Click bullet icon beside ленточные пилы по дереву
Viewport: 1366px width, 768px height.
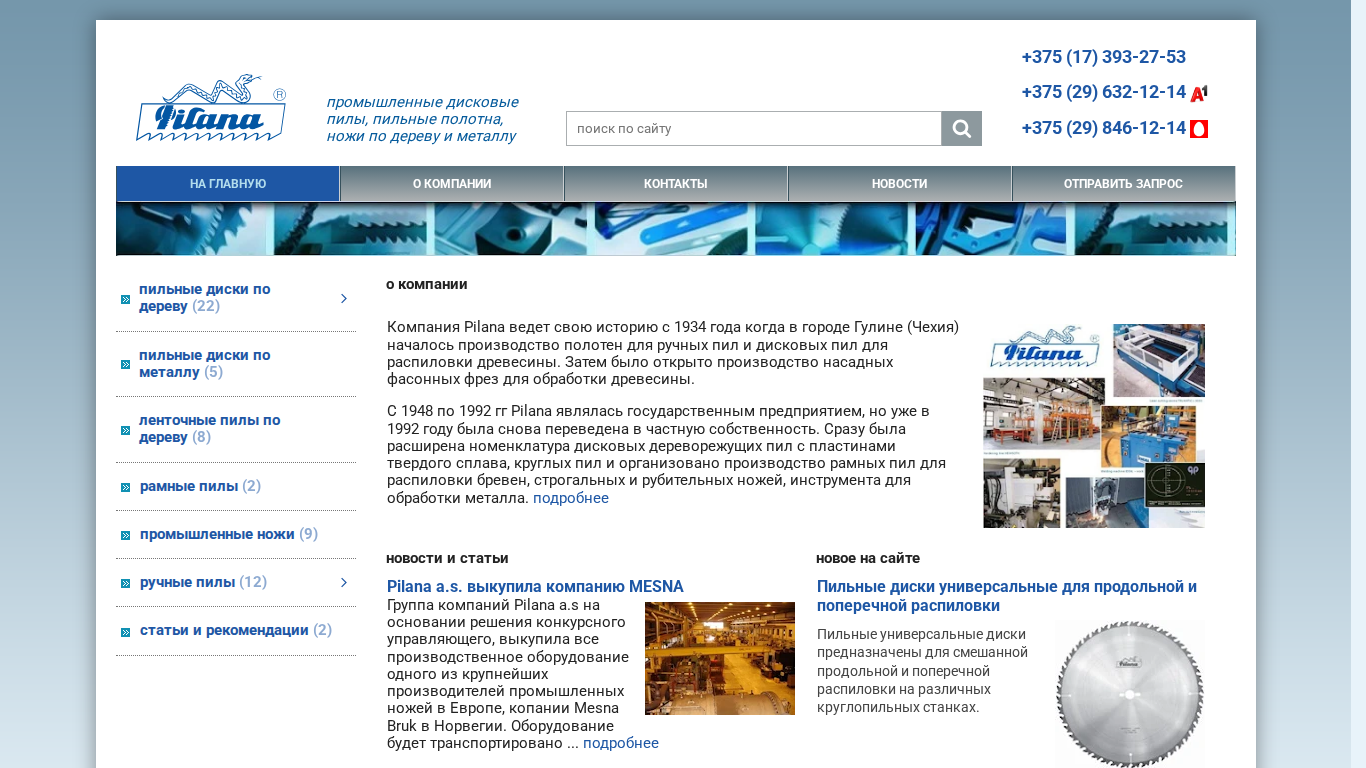tap(126, 431)
